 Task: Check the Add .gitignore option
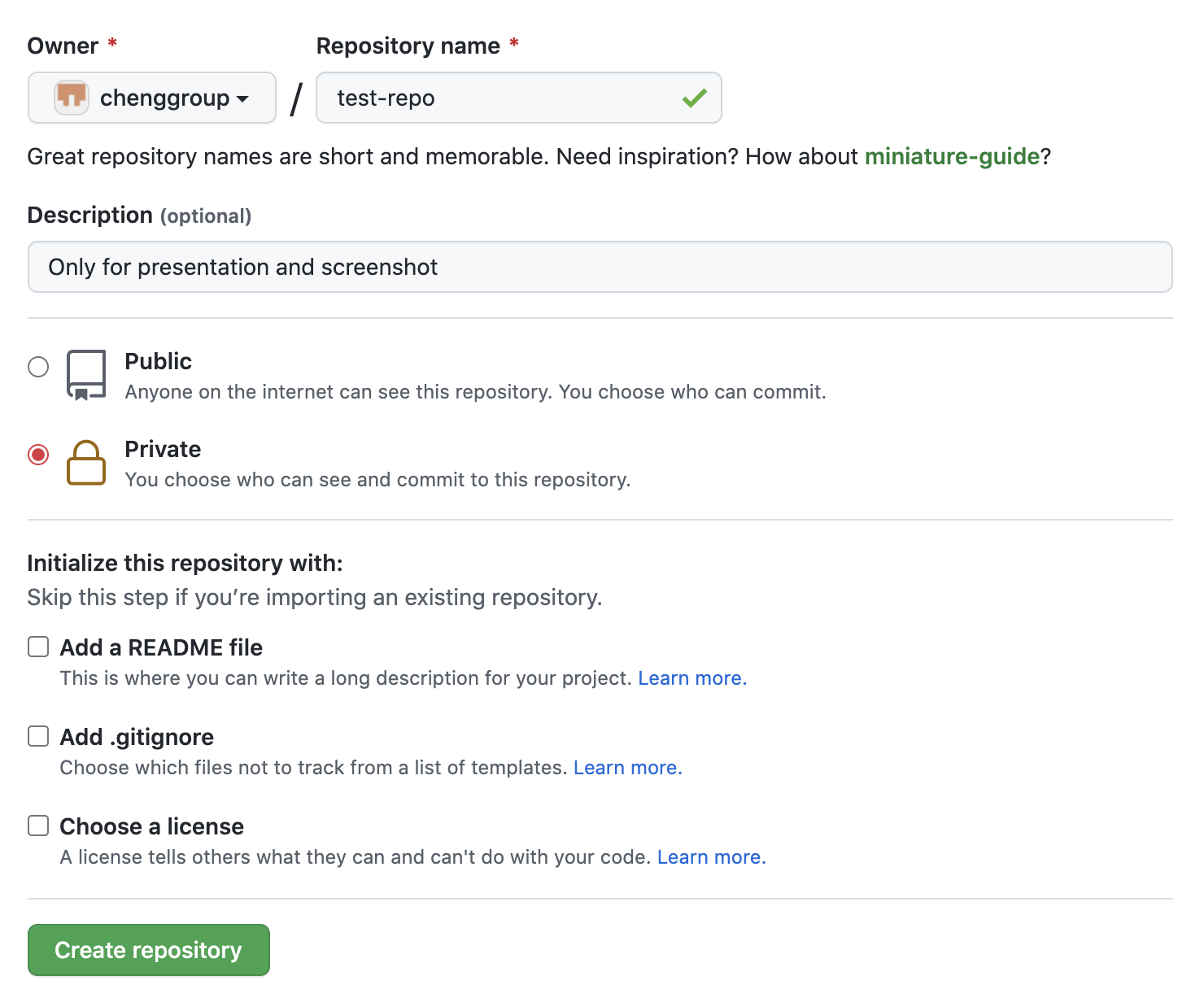[38, 737]
